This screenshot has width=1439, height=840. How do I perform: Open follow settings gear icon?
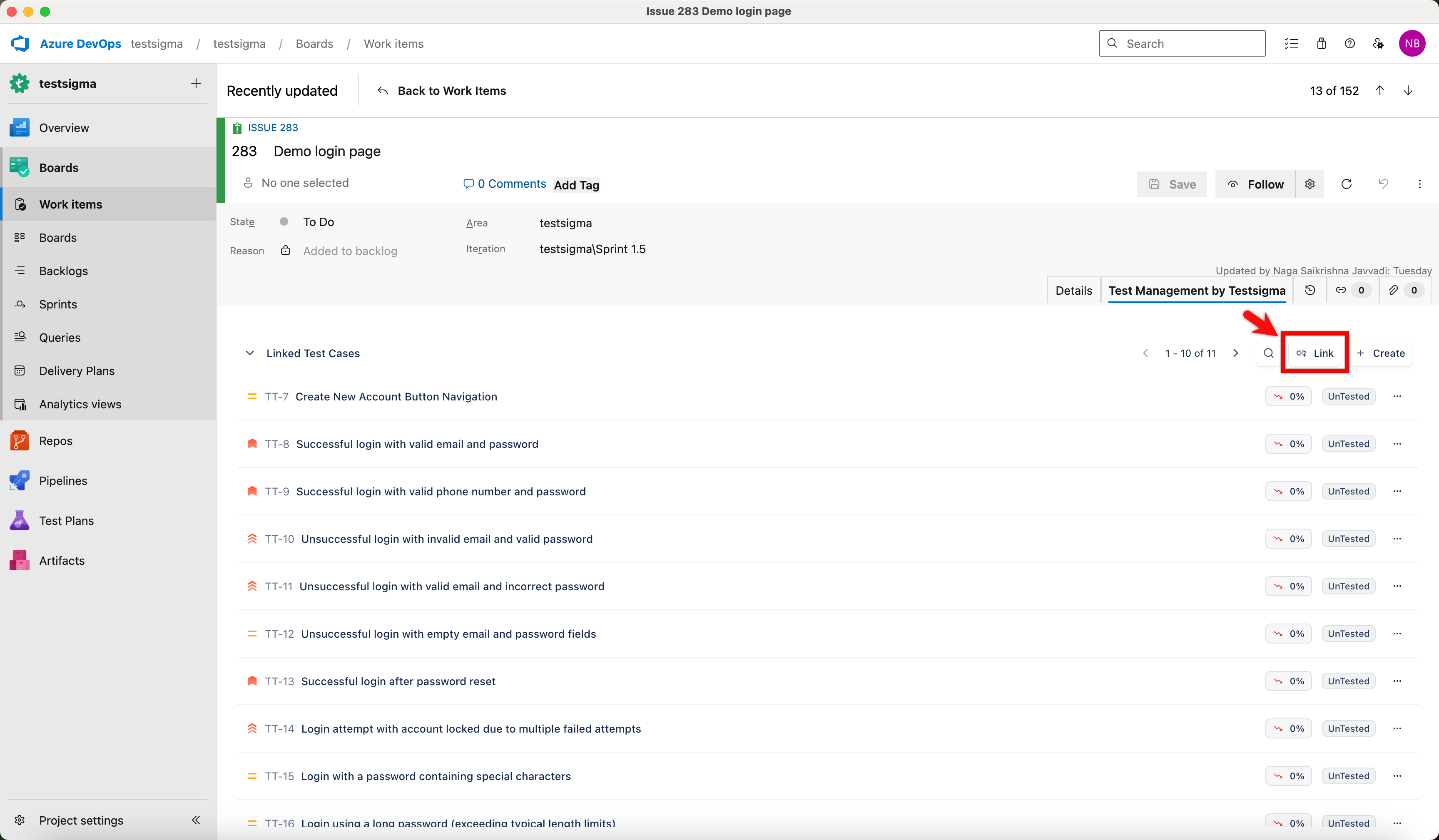[x=1310, y=184]
